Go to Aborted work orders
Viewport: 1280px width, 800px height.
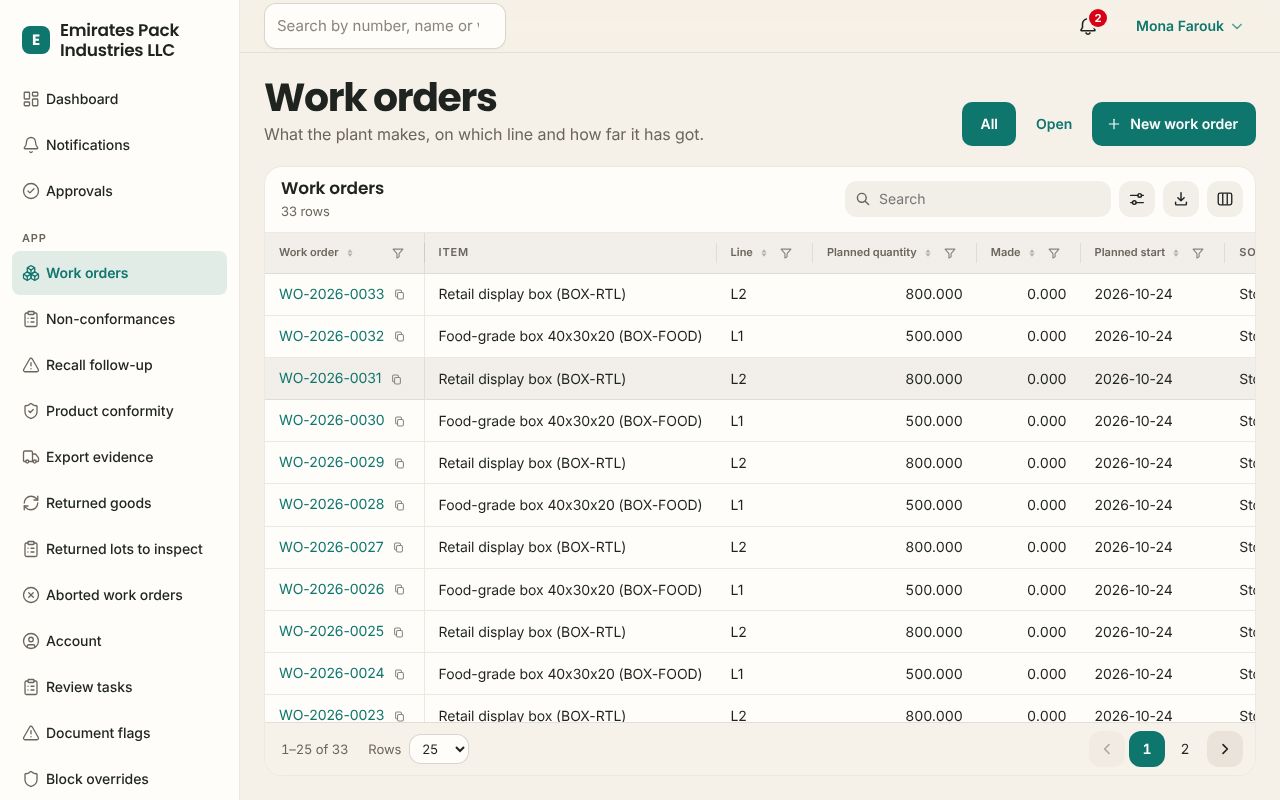[120, 595]
